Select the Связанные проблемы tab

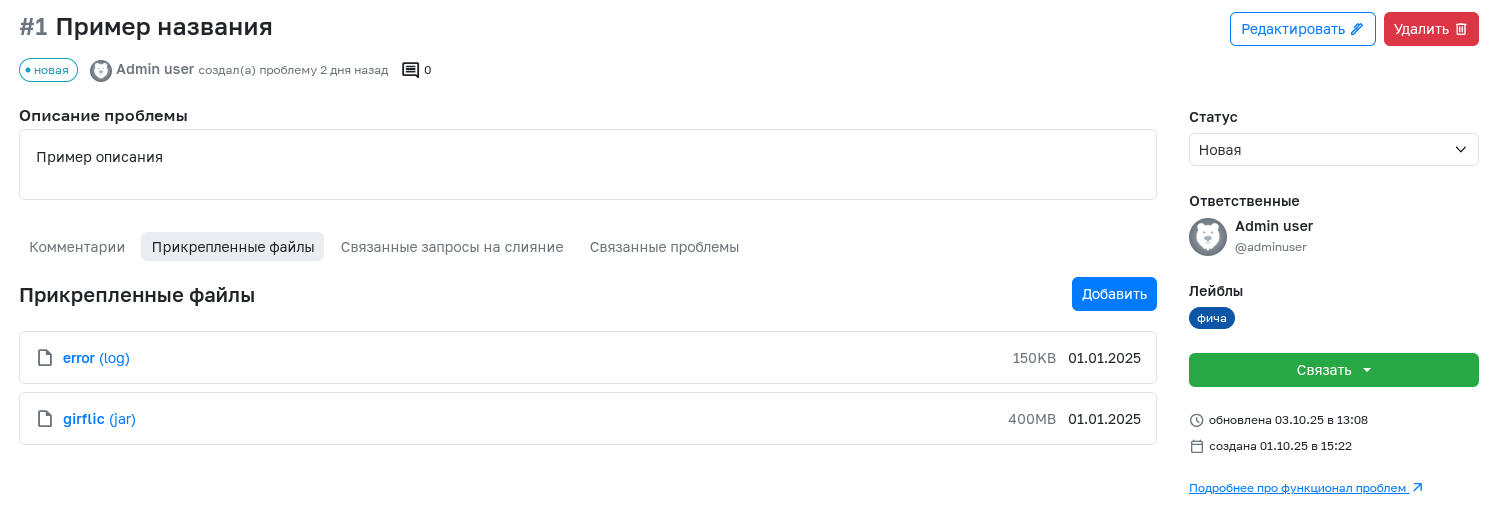pos(664,247)
